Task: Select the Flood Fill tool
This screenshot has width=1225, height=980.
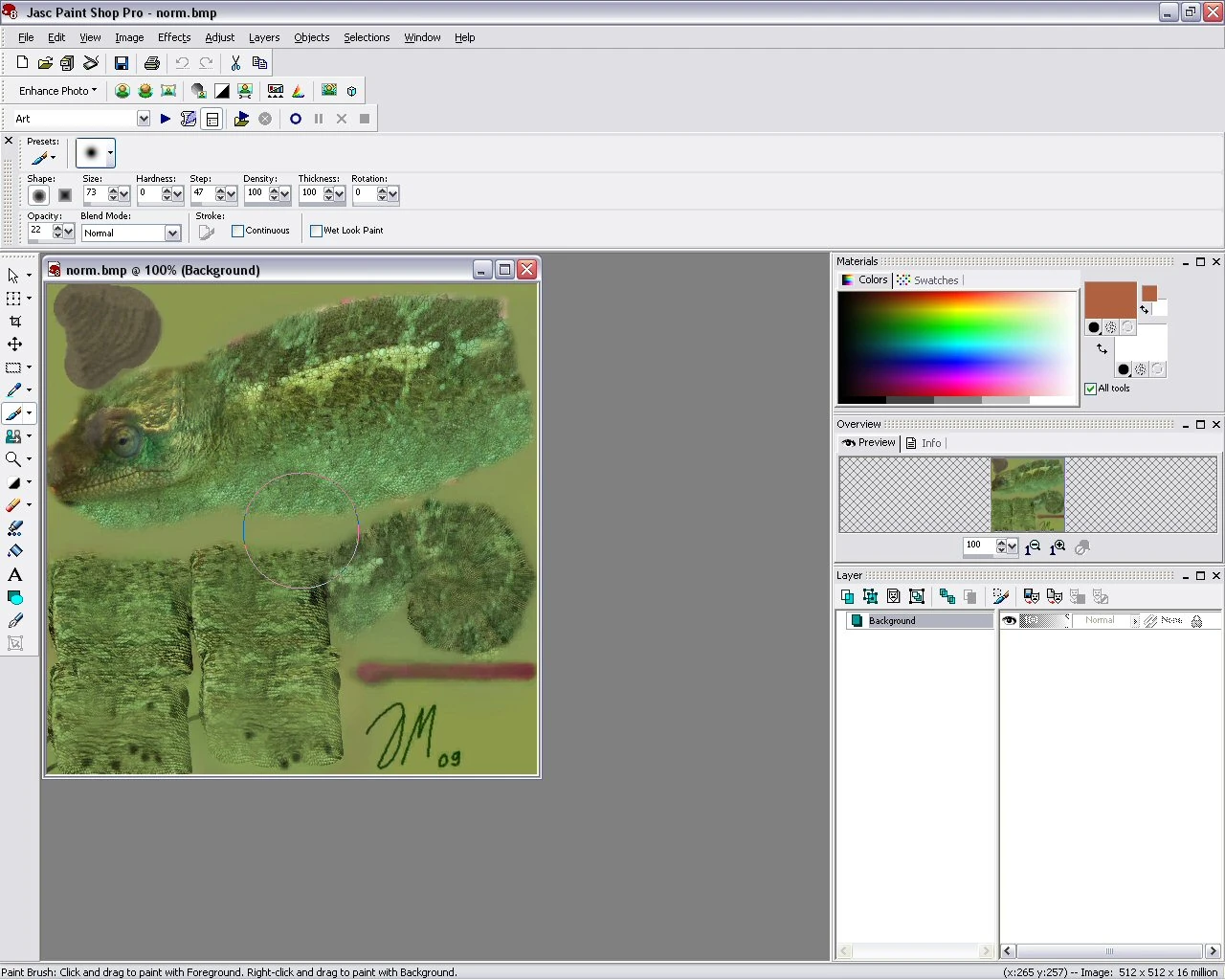Action: click(14, 551)
